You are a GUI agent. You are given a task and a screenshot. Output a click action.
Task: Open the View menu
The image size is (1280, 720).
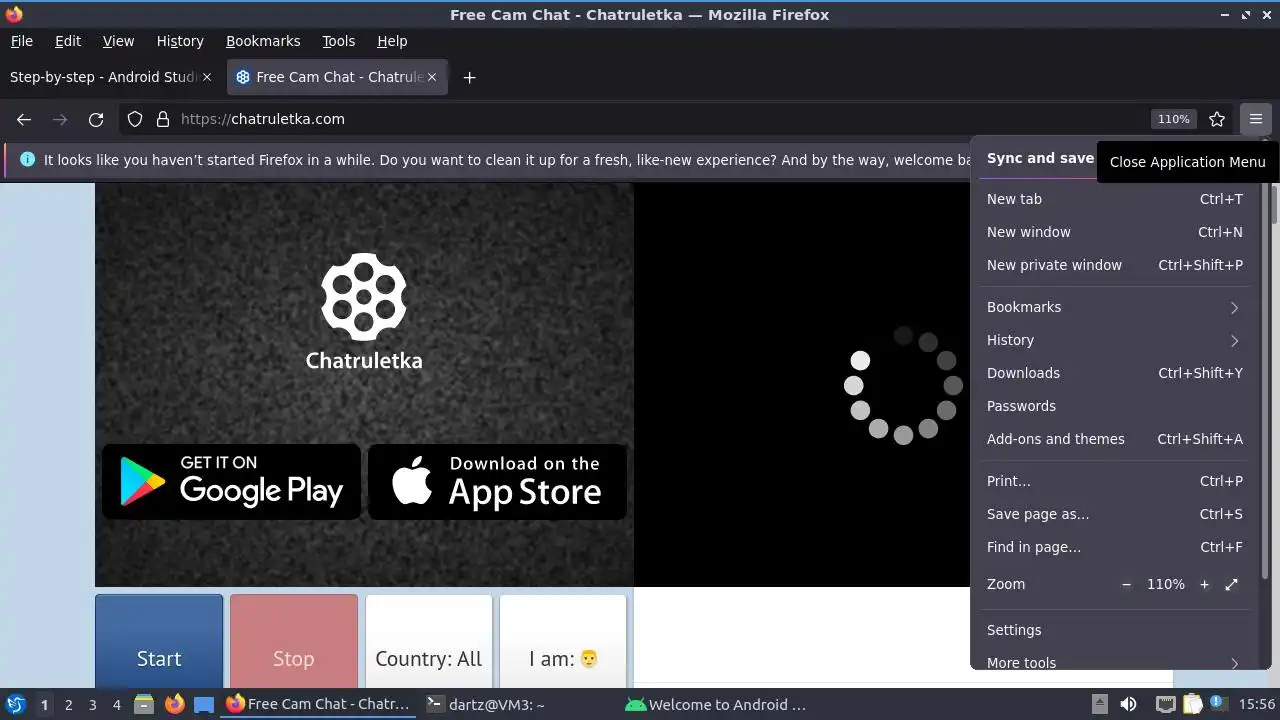118,41
